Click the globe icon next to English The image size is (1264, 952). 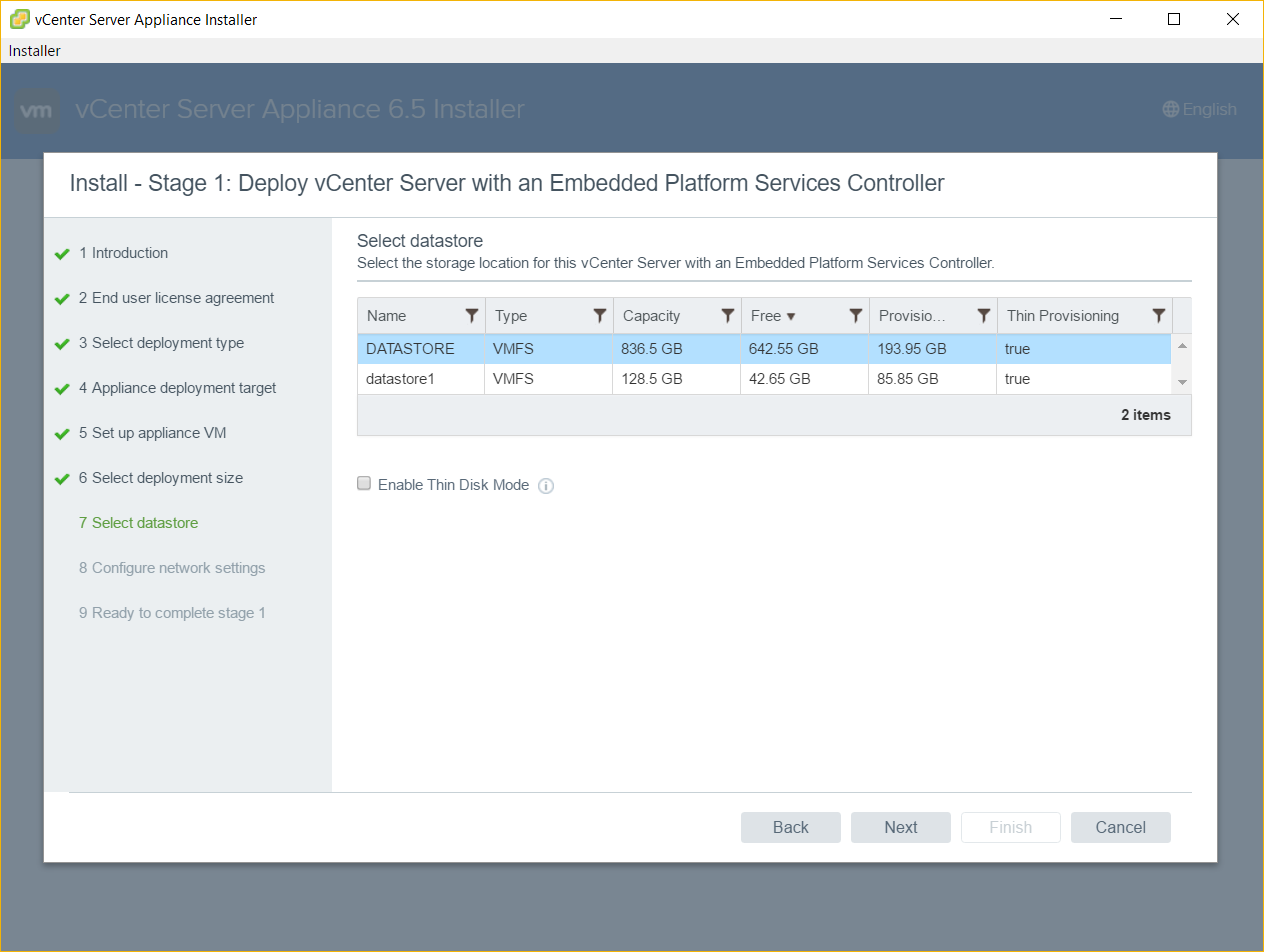pos(1171,110)
